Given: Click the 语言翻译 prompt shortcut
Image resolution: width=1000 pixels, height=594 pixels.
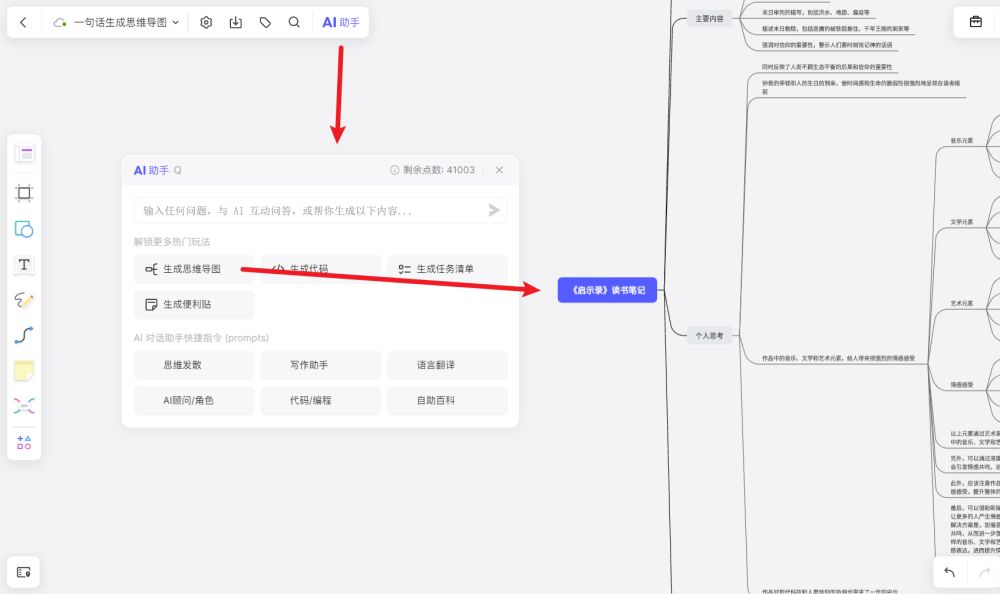Looking at the screenshot, I should point(447,365).
